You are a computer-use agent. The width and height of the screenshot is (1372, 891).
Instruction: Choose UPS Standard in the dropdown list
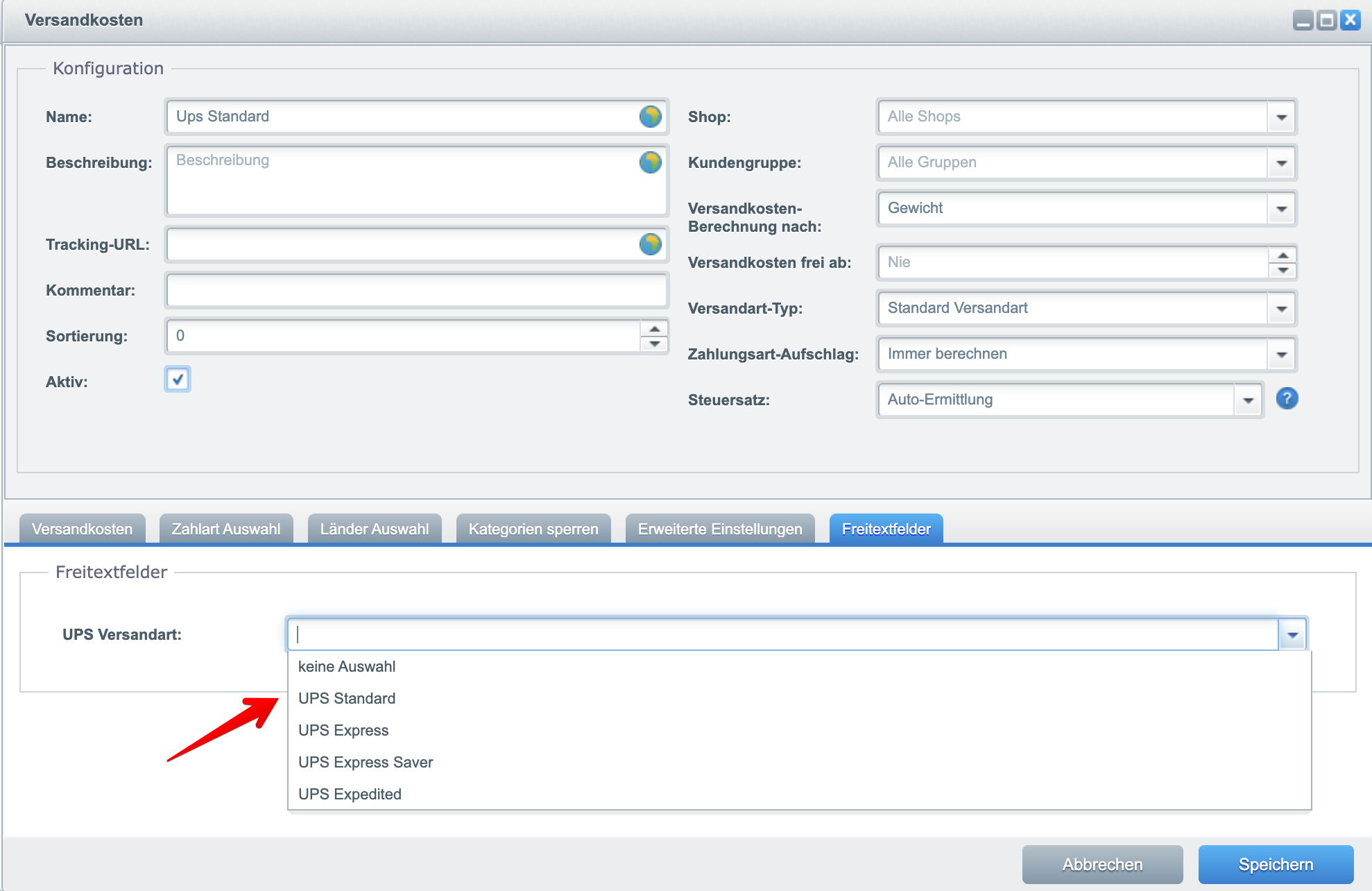(347, 698)
